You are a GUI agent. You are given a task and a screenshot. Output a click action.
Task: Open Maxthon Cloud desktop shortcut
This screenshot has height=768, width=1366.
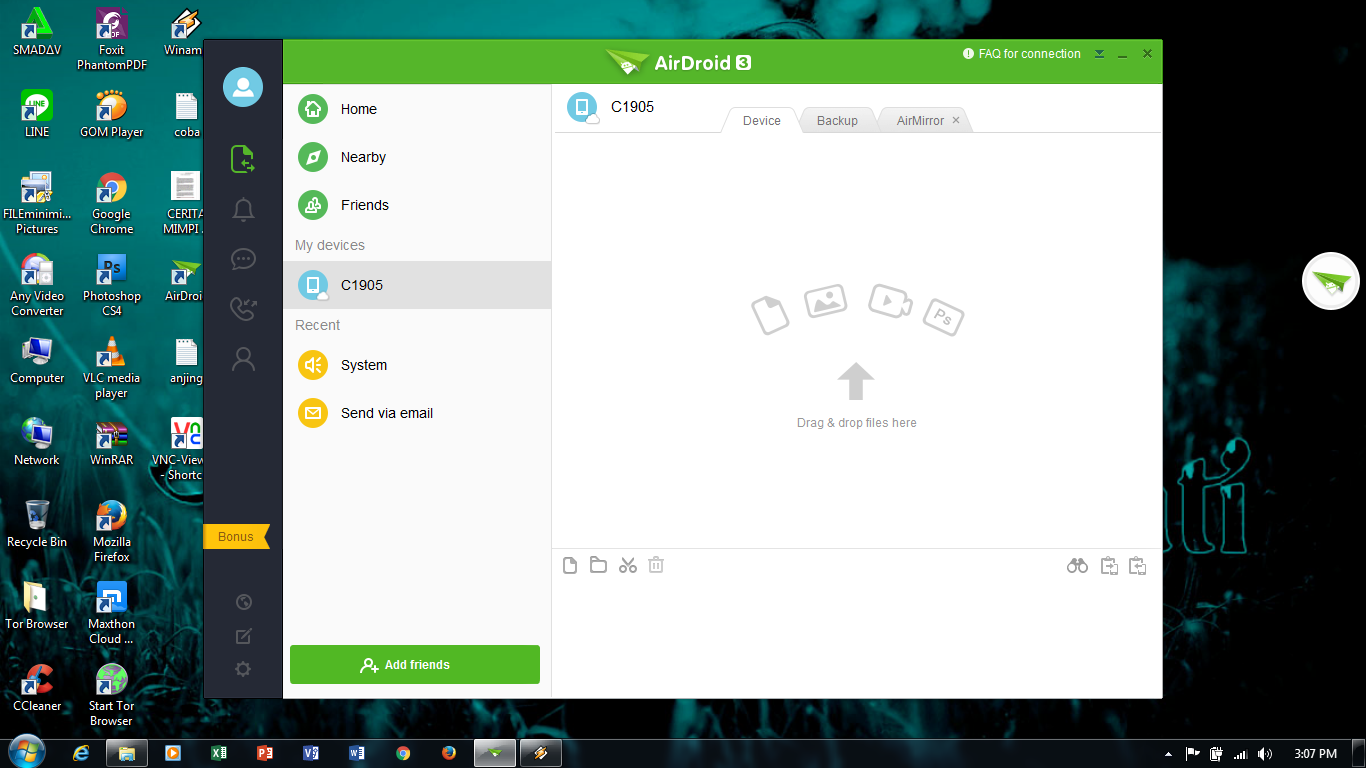[112, 613]
